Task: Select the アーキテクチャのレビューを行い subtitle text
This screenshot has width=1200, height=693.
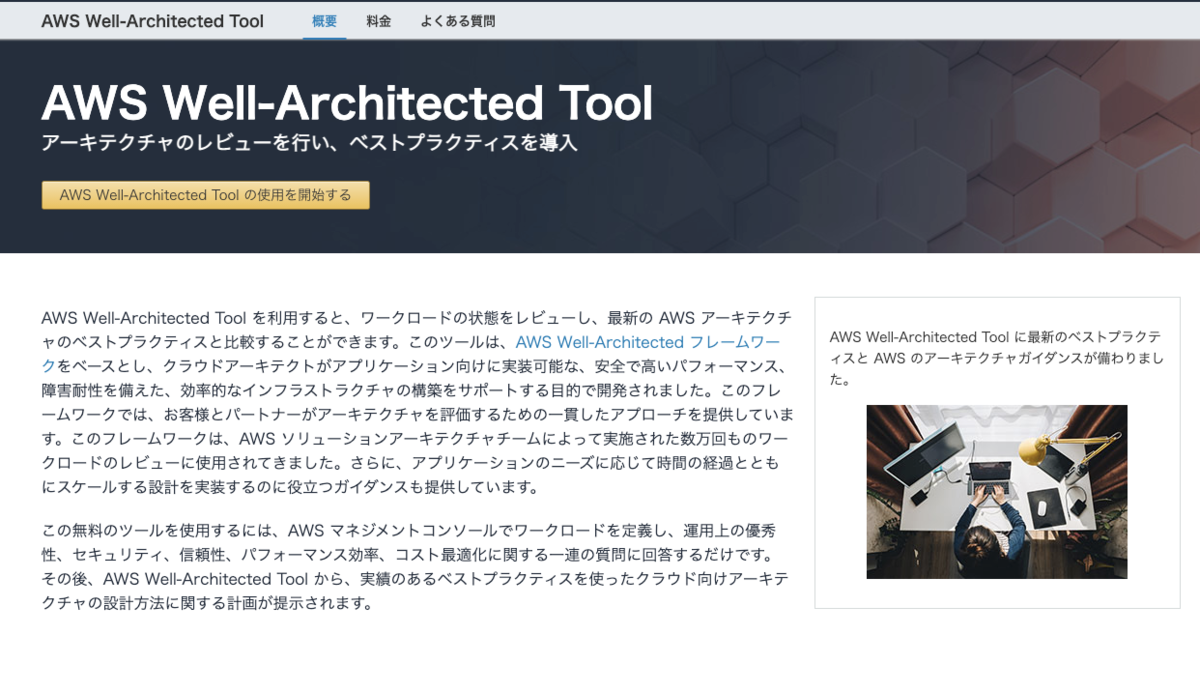Action: [x=310, y=143]
